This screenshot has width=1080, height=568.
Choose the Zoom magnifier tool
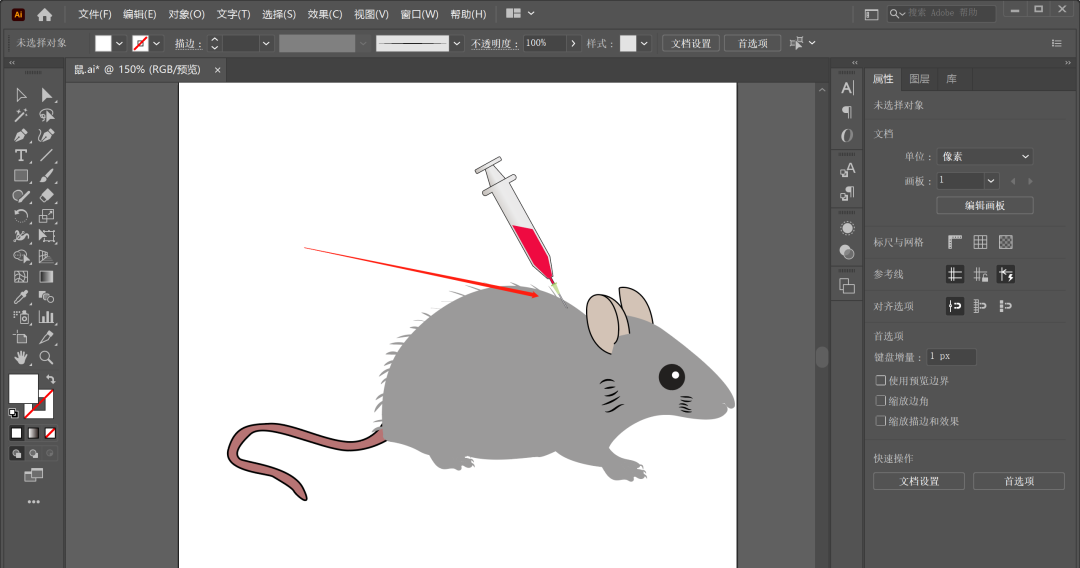[46, 357]
